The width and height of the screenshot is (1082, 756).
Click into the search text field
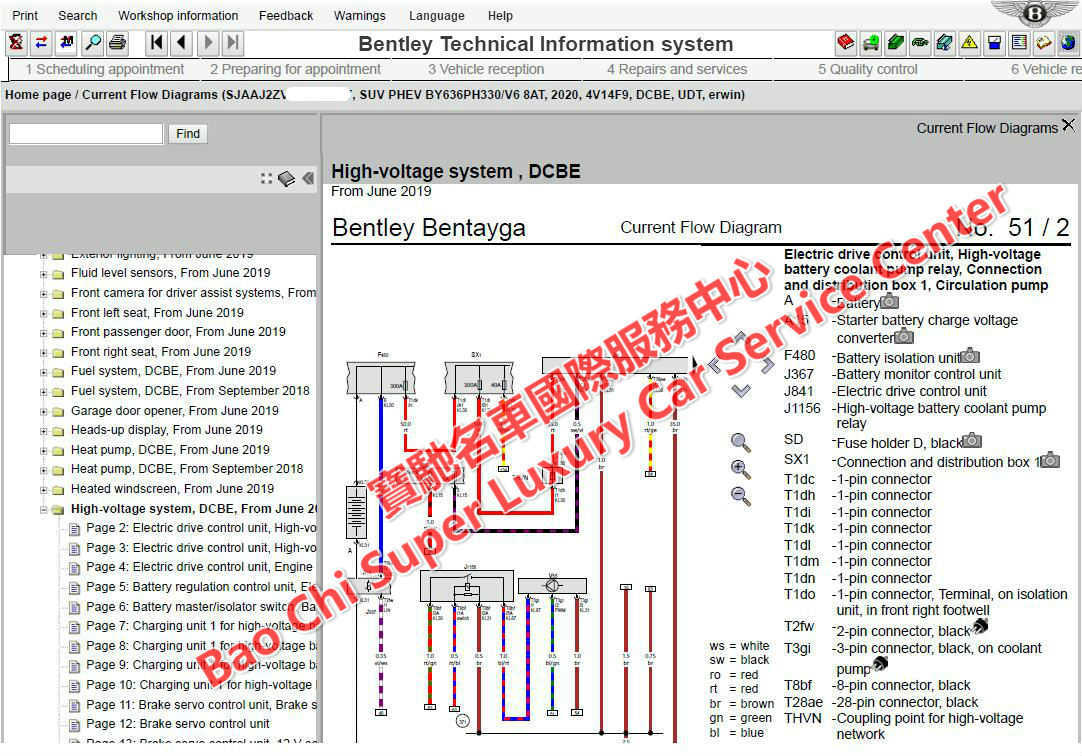click(86, 134)
